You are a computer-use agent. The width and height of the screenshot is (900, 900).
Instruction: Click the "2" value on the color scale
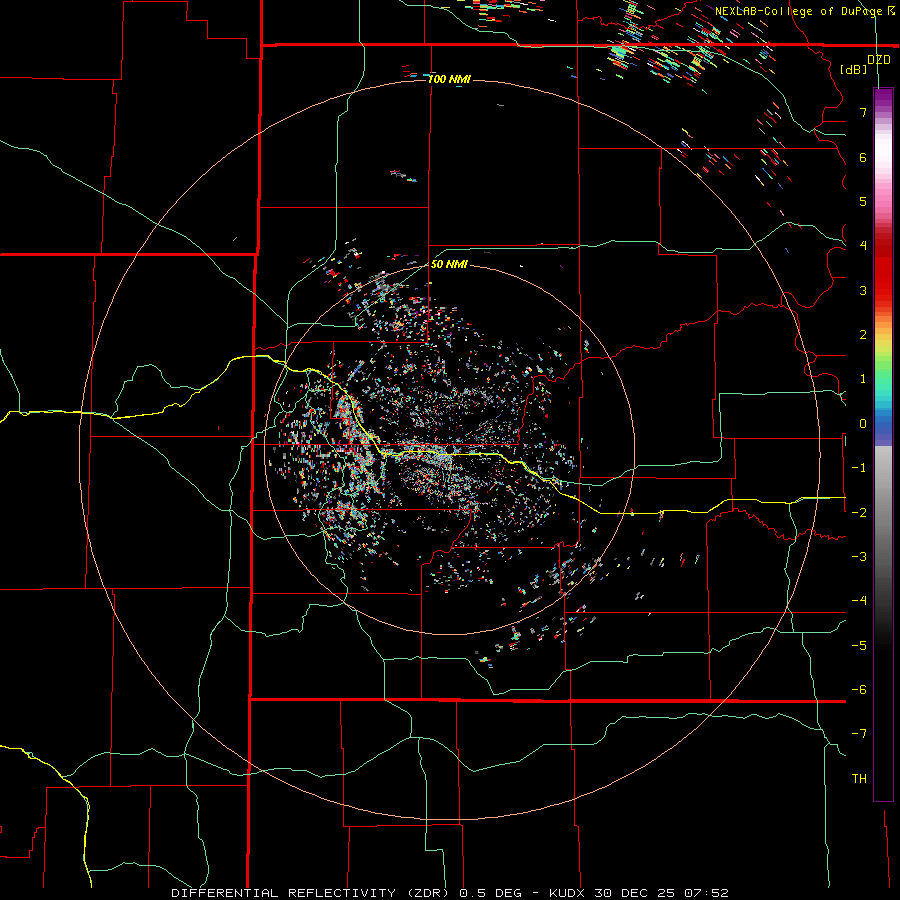(x=863, y=335)
